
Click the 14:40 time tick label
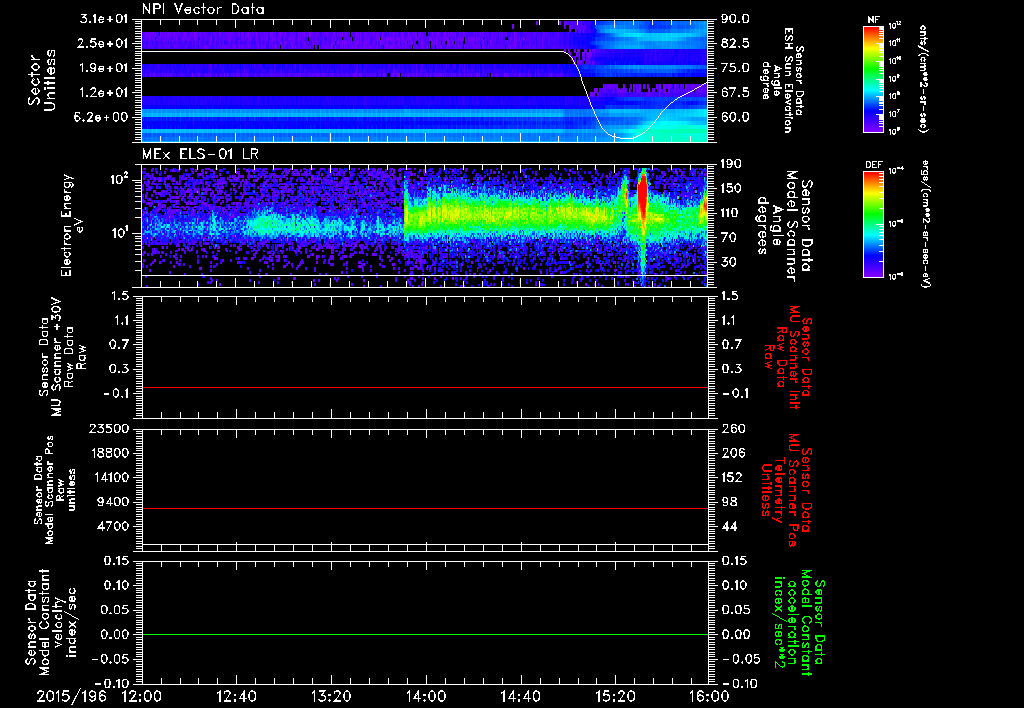pyautogui.click(x=520, y=696)
